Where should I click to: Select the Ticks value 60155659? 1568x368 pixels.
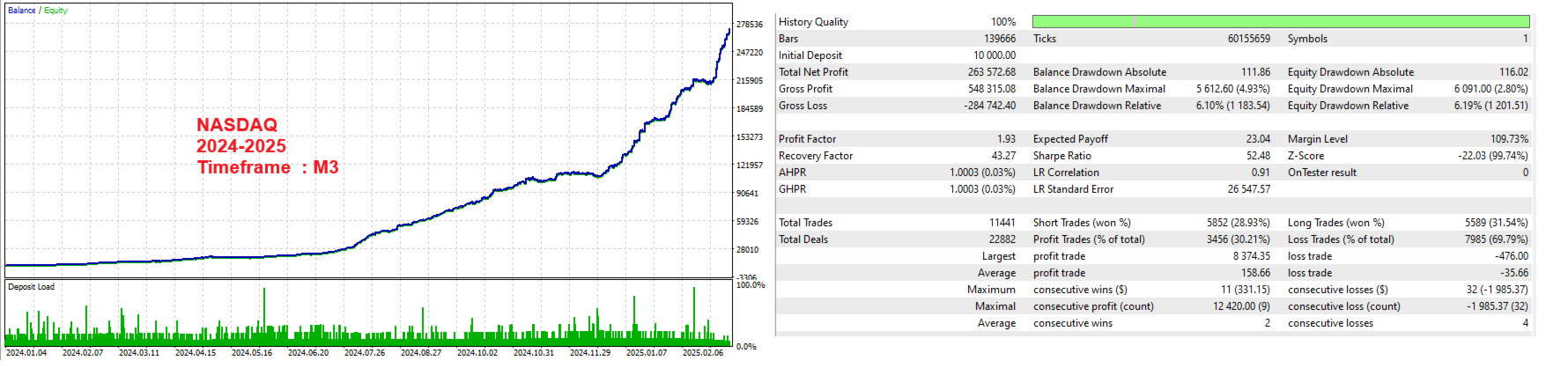coord(1249,39)
